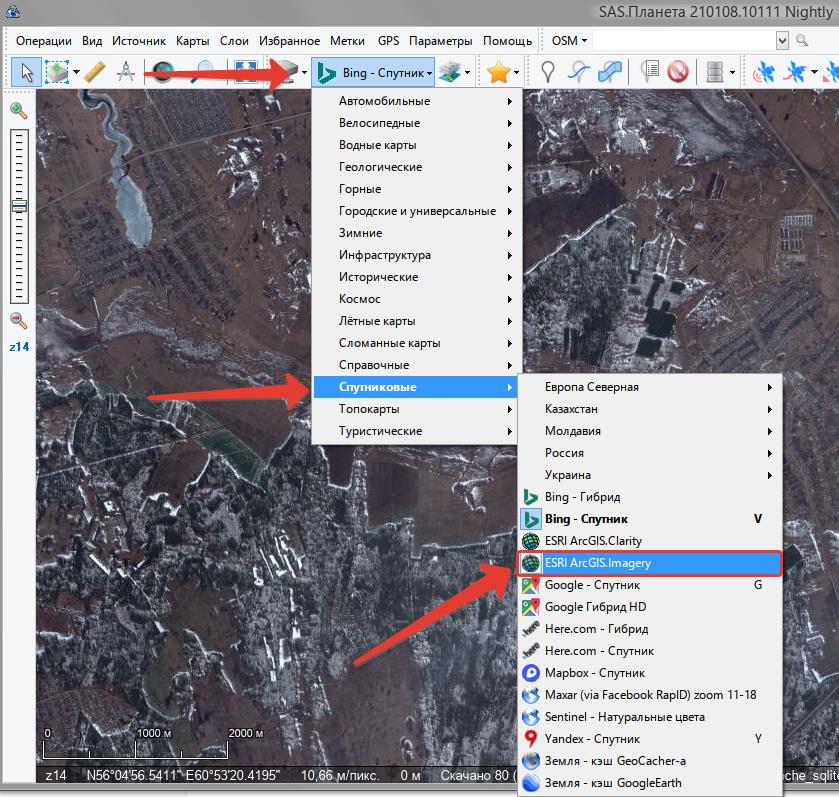Viewport: 839px width, 797px height.
Task: Select ESRI ArcGIS.Clarity map
Action: tap(650, 541)
